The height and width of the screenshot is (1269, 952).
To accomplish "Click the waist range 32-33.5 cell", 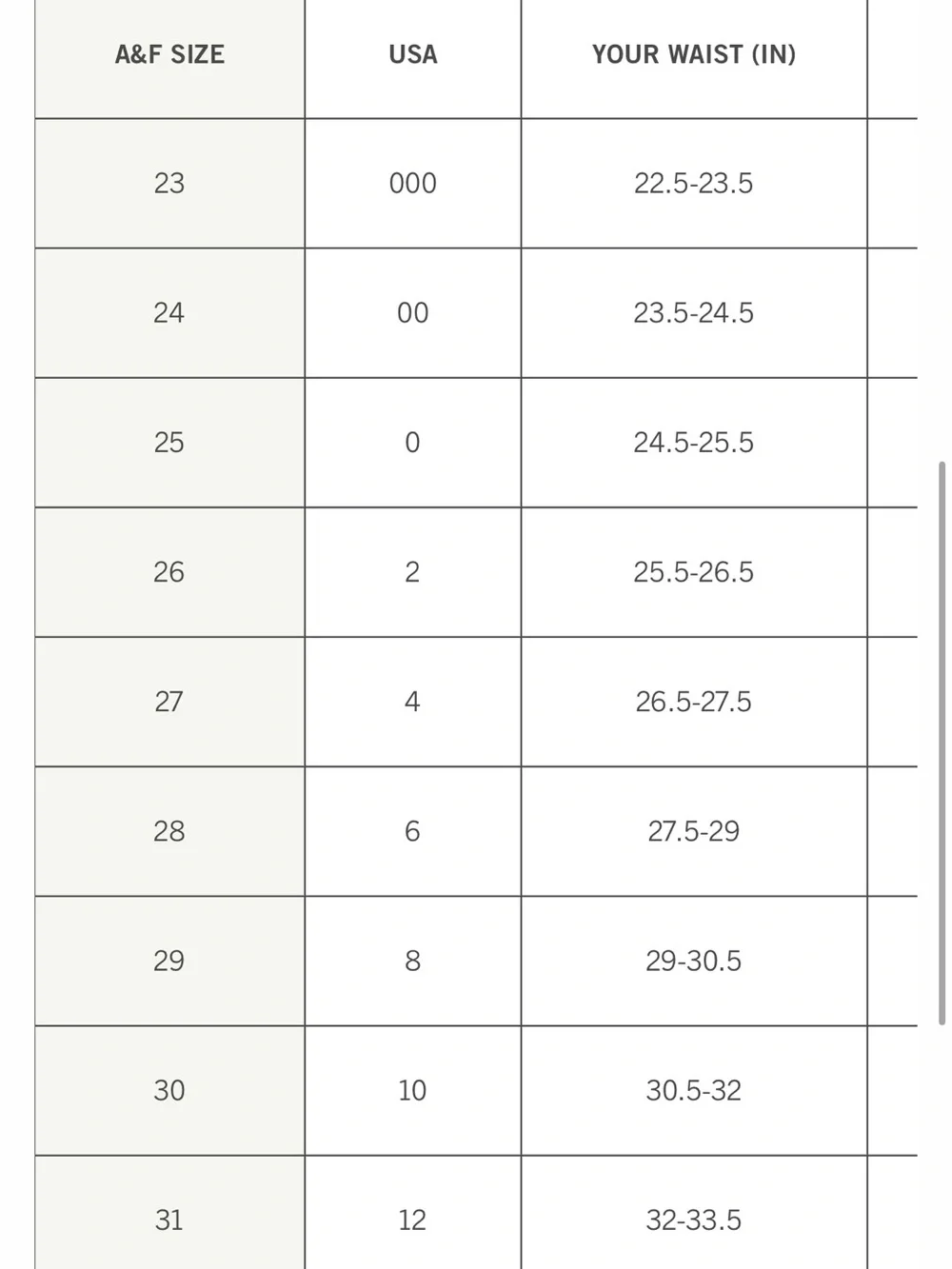I will pos(694,1213).
